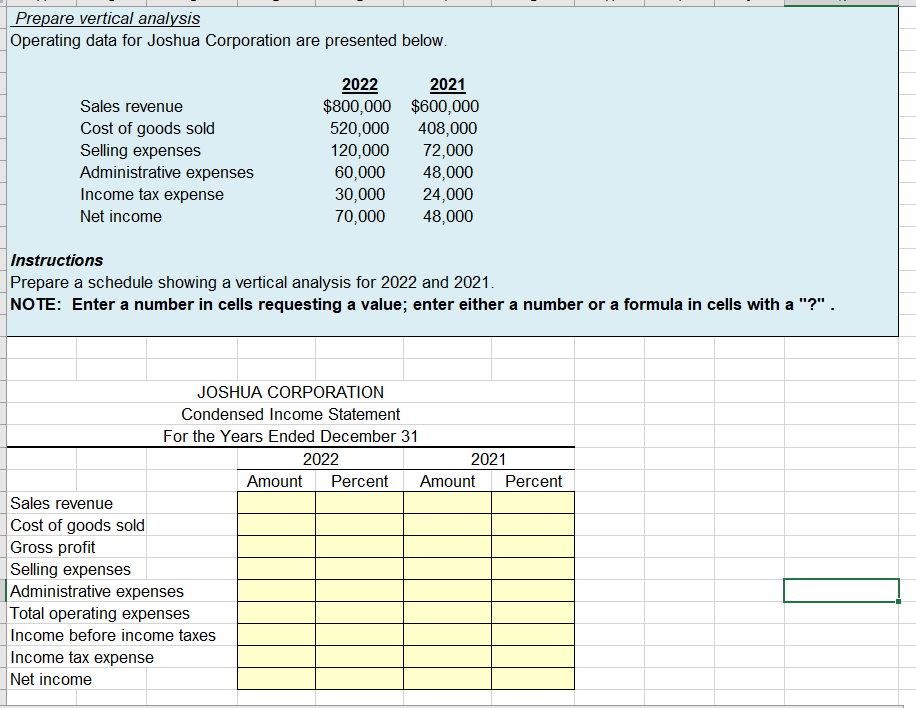
Task: Select the Sales revenue label in the data table
Action: (x=131, y=106)
